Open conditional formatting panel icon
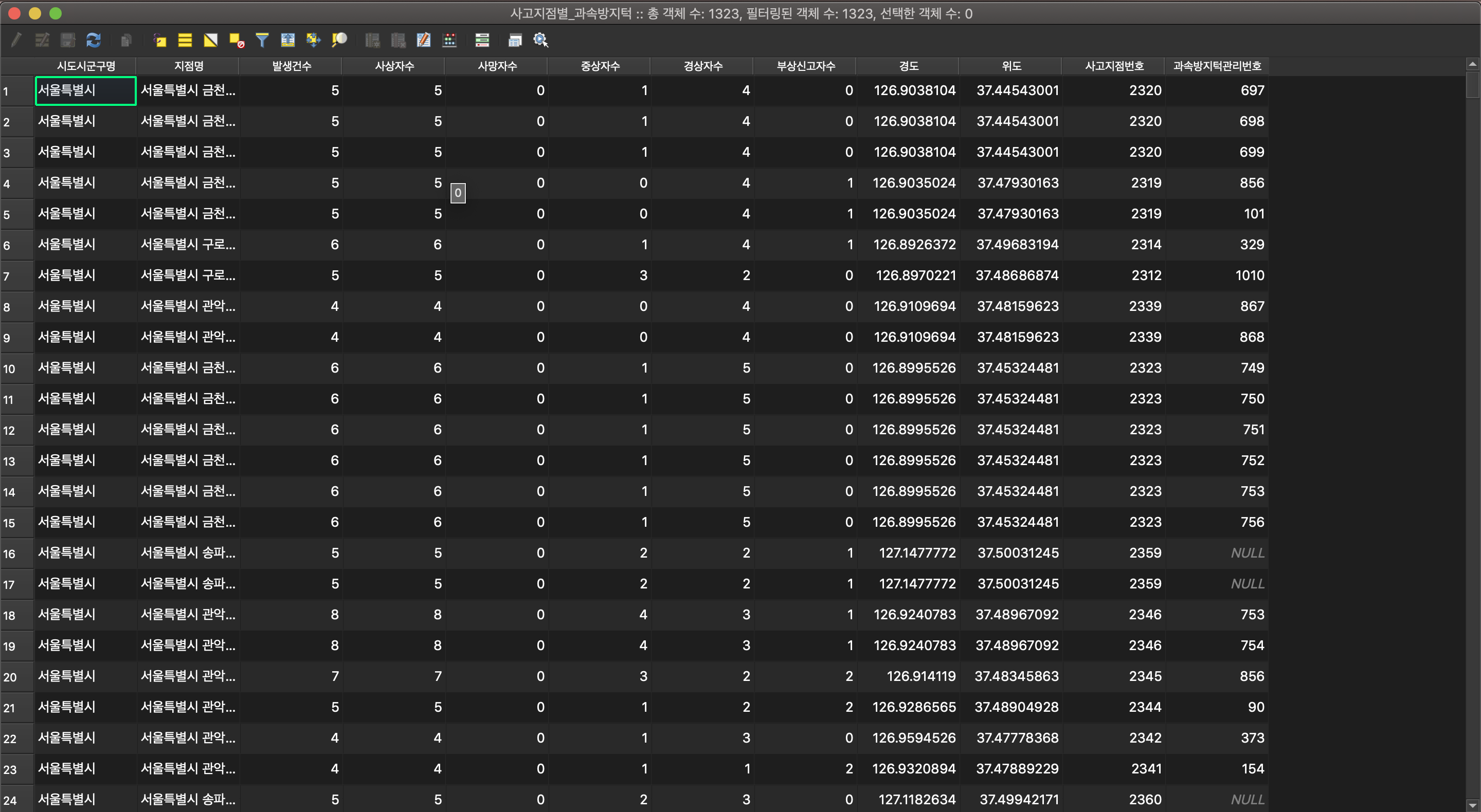Image resolution: width=1481 pixels, height=812 pixels. coord(482,40)
